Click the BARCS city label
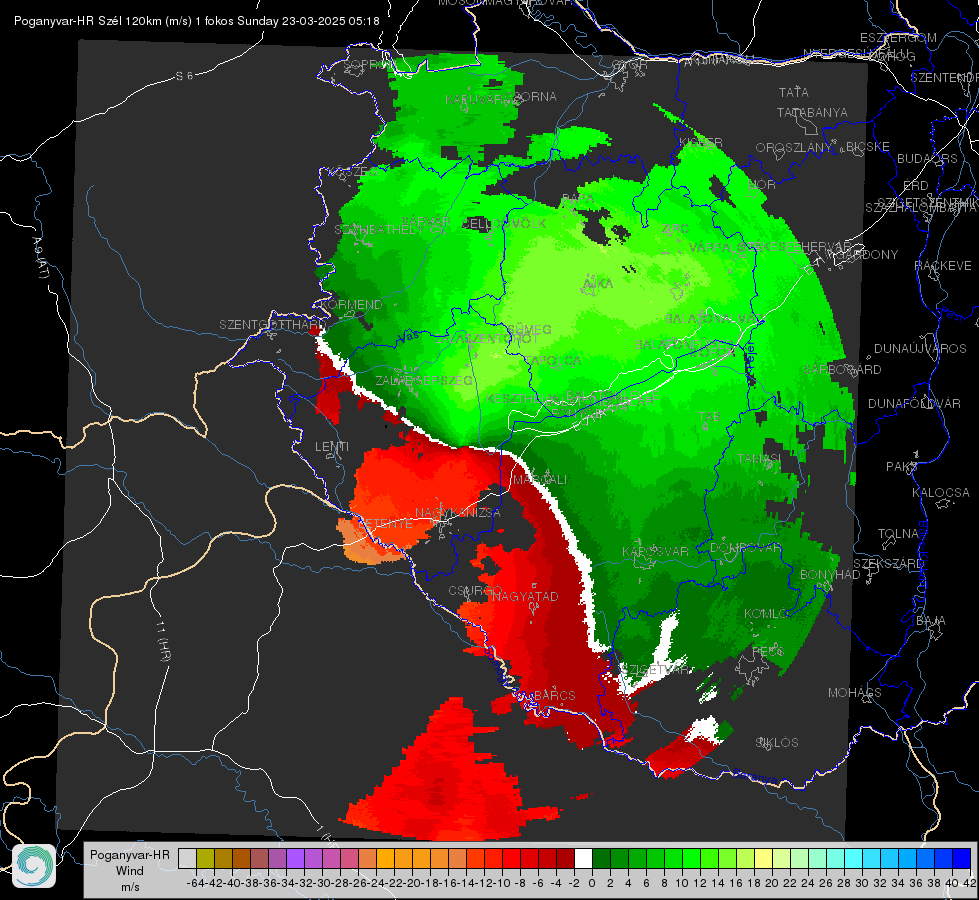Image resolution: width=979 pixels, height=900 pixels. click(x=554, y=695)
